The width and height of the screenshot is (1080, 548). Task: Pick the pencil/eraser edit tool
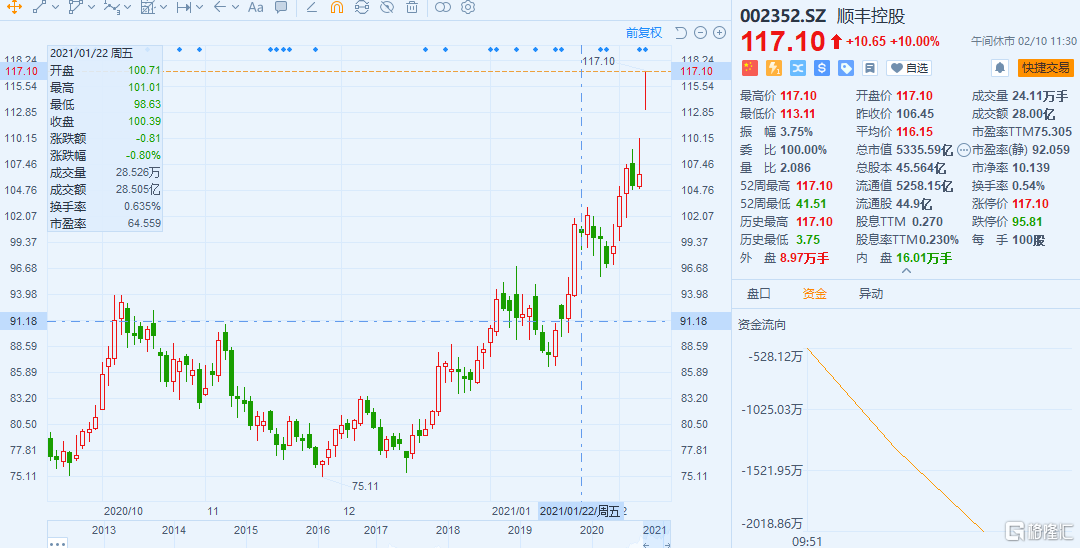point(311,8)
